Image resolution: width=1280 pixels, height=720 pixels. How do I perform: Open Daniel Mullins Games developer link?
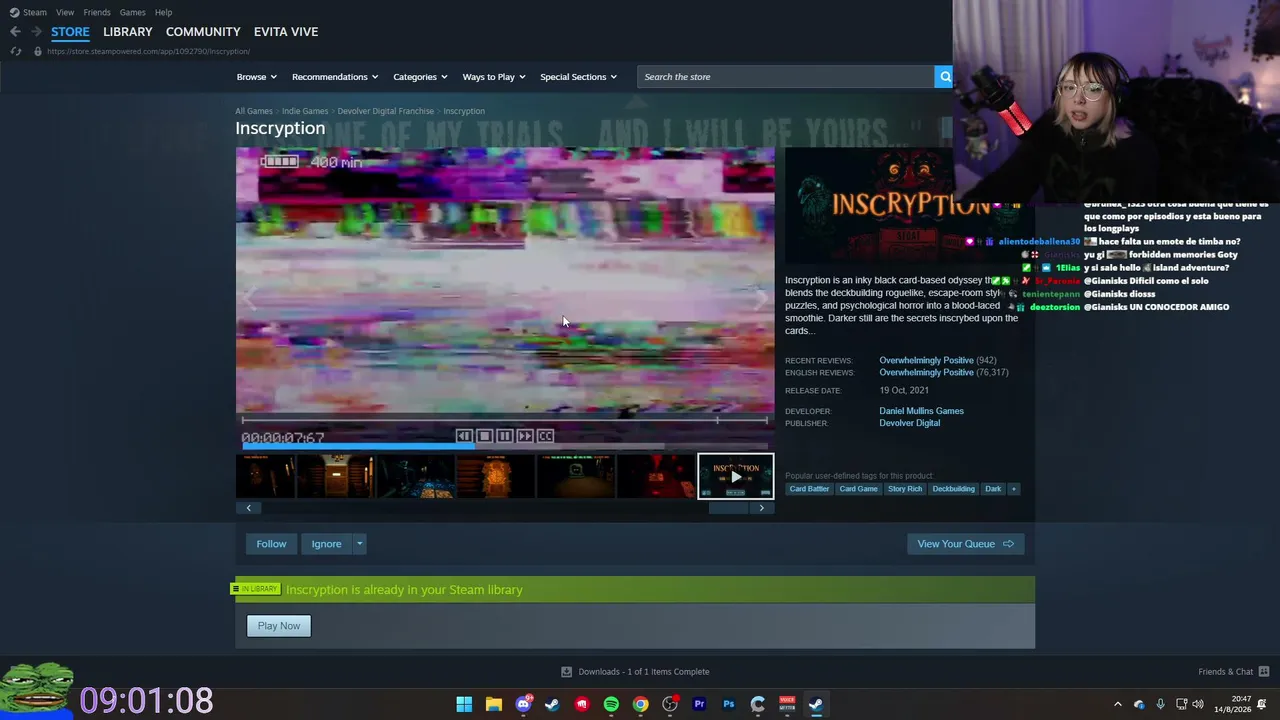921,411
